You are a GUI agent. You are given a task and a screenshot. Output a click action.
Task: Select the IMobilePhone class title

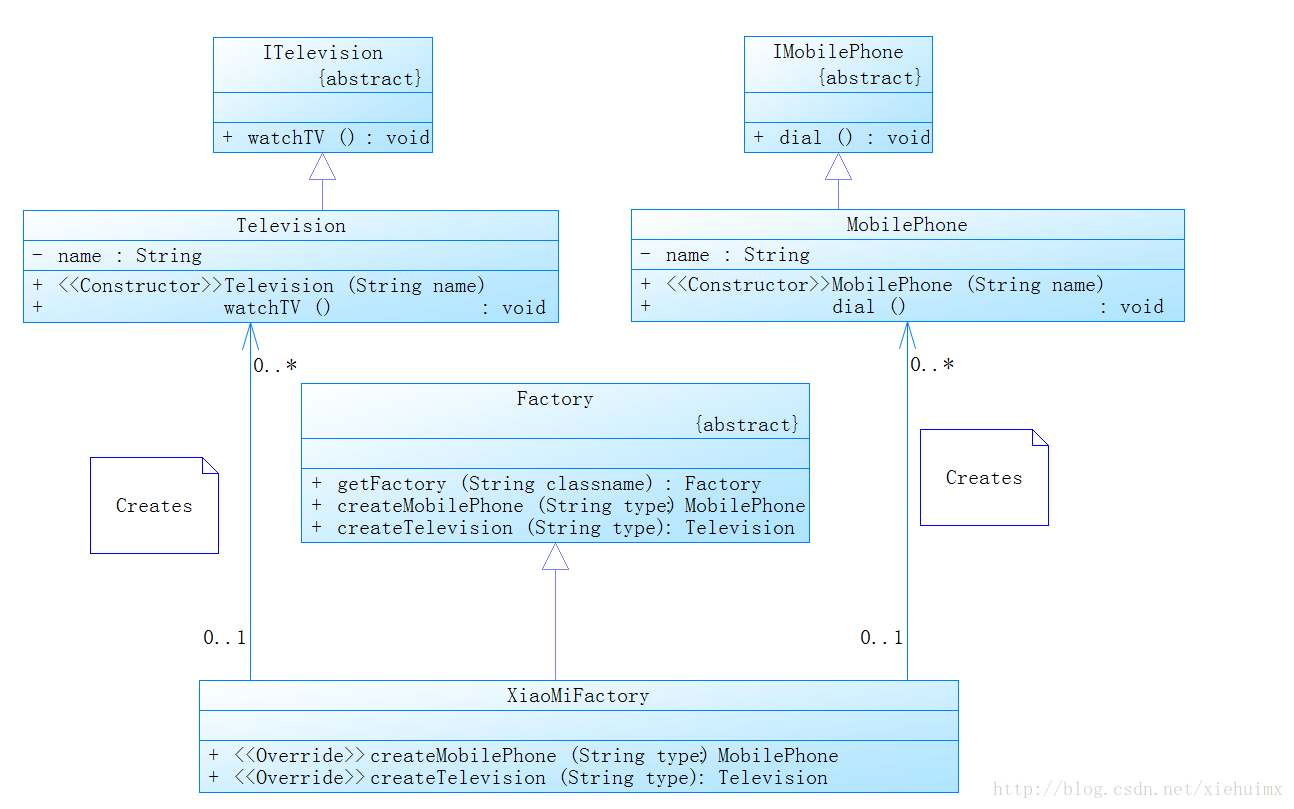coord(838,52)
